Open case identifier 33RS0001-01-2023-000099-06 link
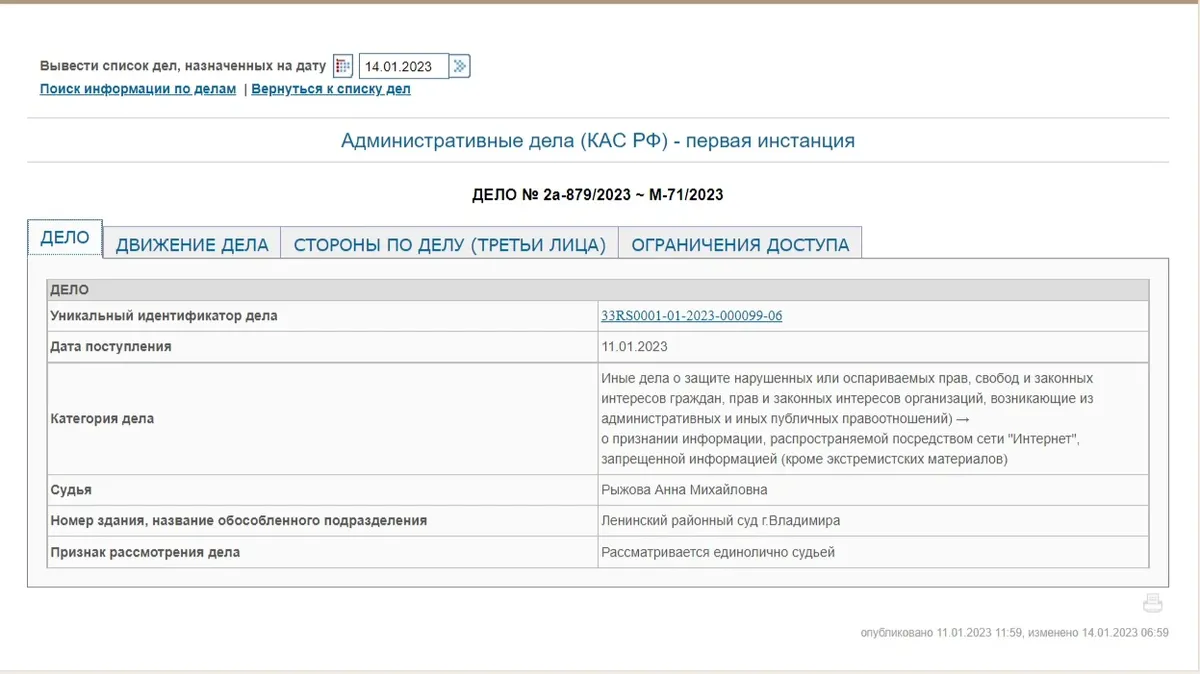This screenshot has width=1200, height=674. (691, 316)
